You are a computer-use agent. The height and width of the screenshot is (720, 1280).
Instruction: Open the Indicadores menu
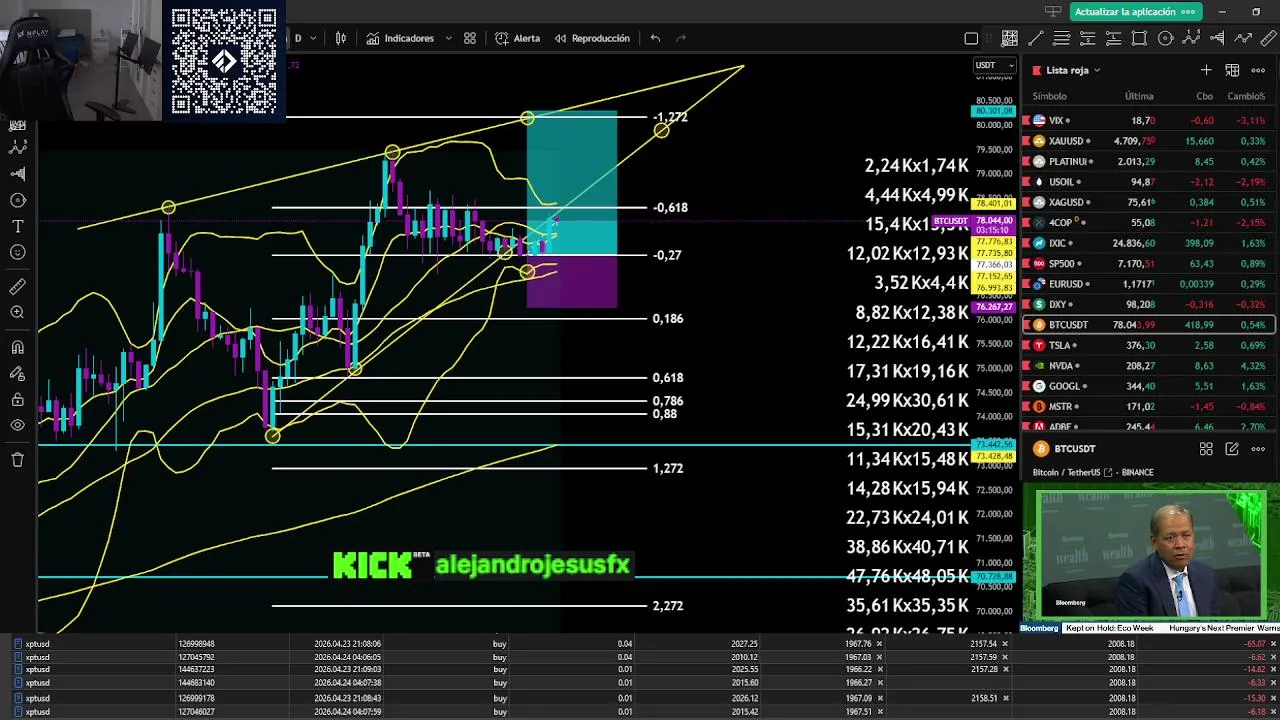400,38
